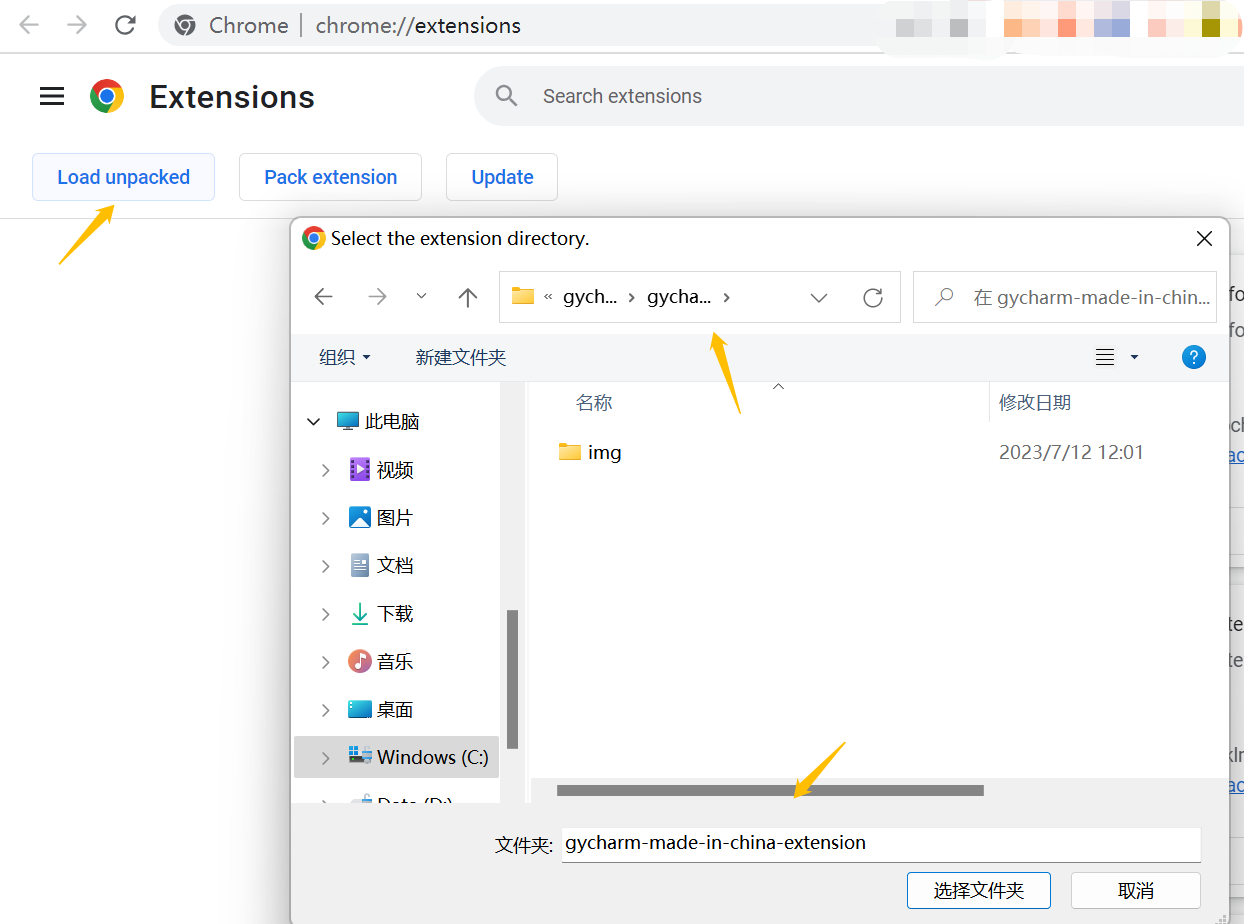Click the dialog search box 在 gycharm-made-in-chin...
The width and height of the screenshot is (1244, 924).
(x=1065, y=297)
